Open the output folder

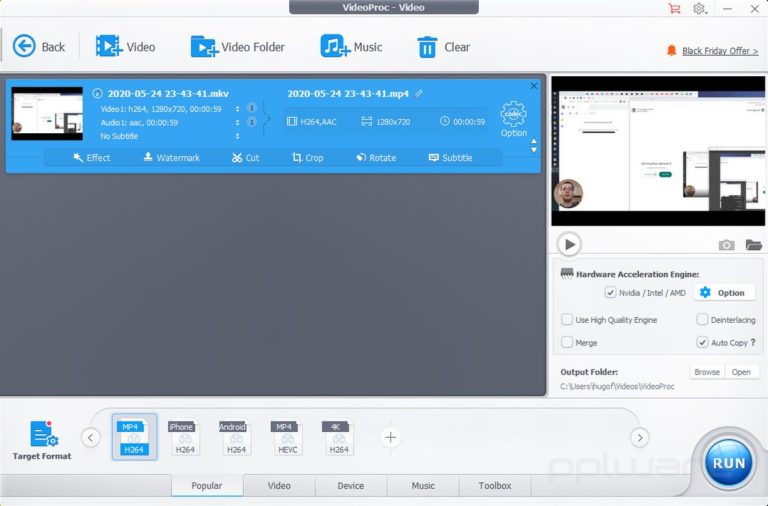pos(741,372)
